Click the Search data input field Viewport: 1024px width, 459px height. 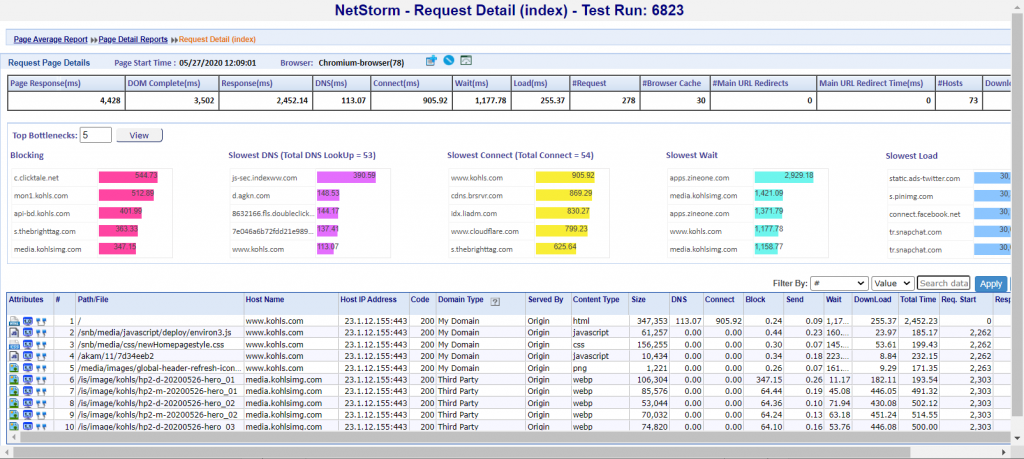(x=944, y=283)
